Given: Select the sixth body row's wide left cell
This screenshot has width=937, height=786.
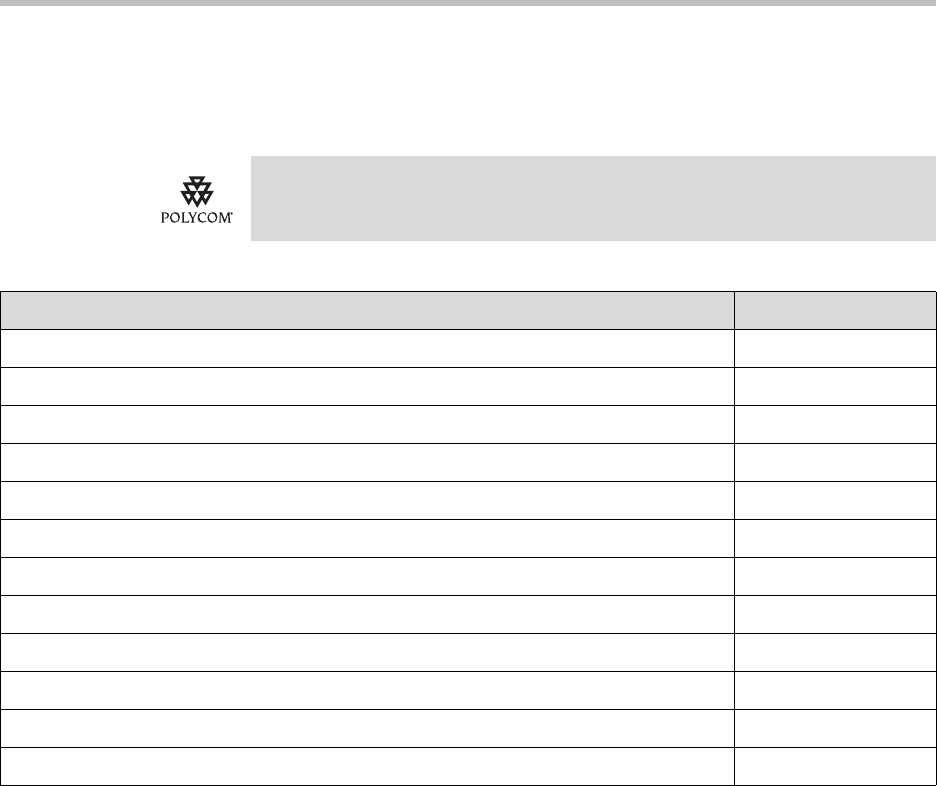Looking at the screenshot, I should point(367,538).
